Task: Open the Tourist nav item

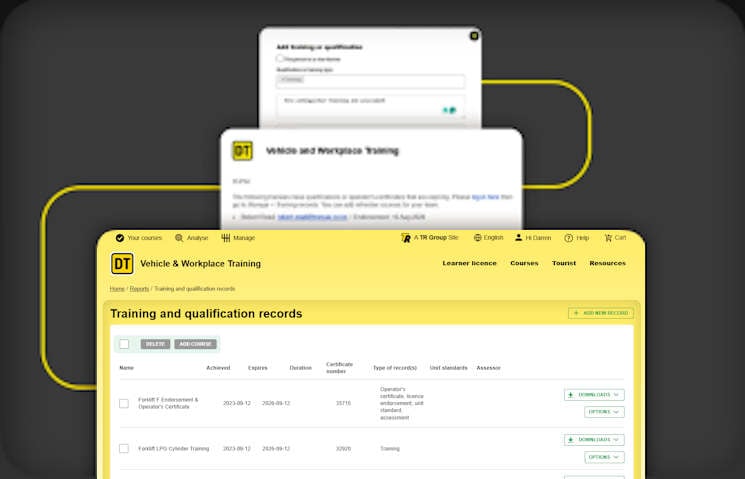Action: [x=564, y=263]
